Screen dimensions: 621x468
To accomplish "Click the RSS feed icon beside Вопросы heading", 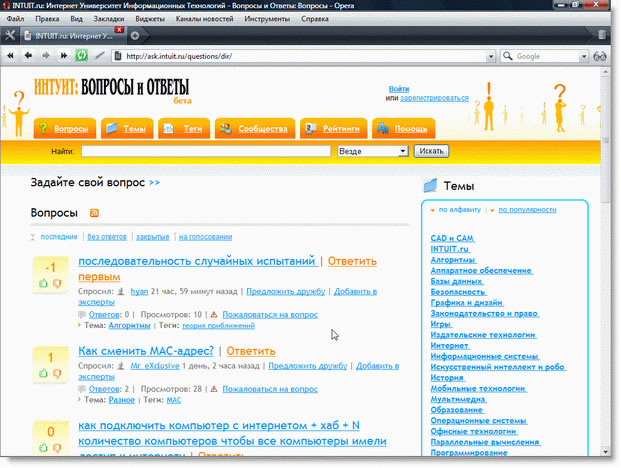I will coord(95,214).
